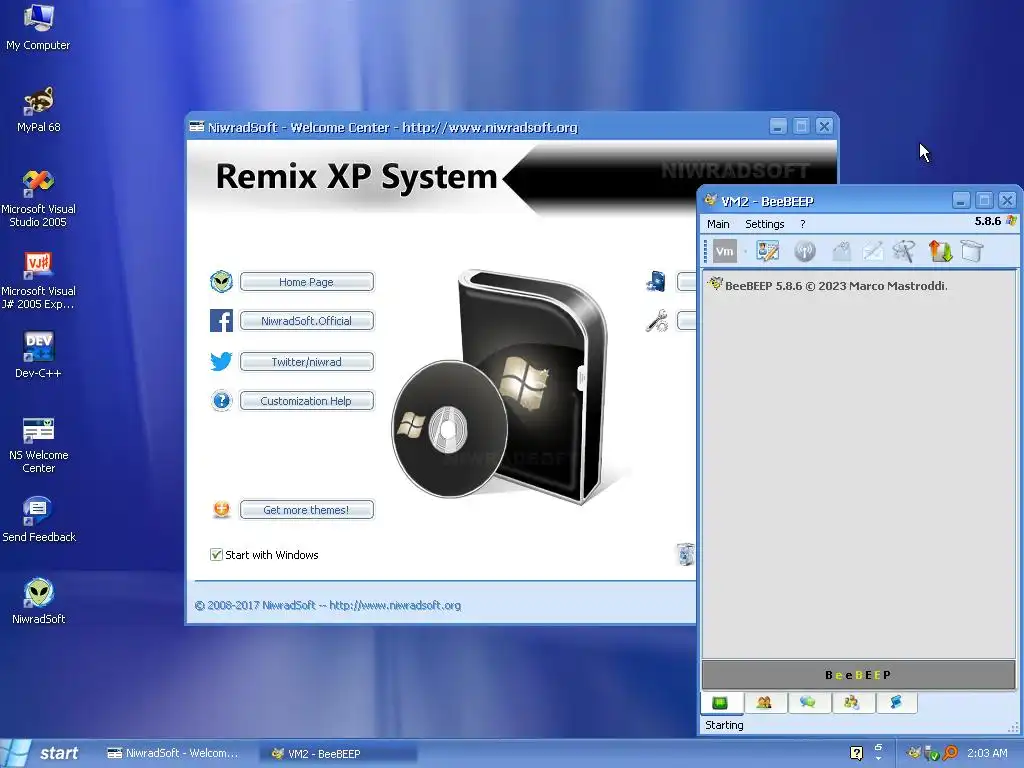
Task: Switch to the blue saved chats tab
Action: (895, 703)
